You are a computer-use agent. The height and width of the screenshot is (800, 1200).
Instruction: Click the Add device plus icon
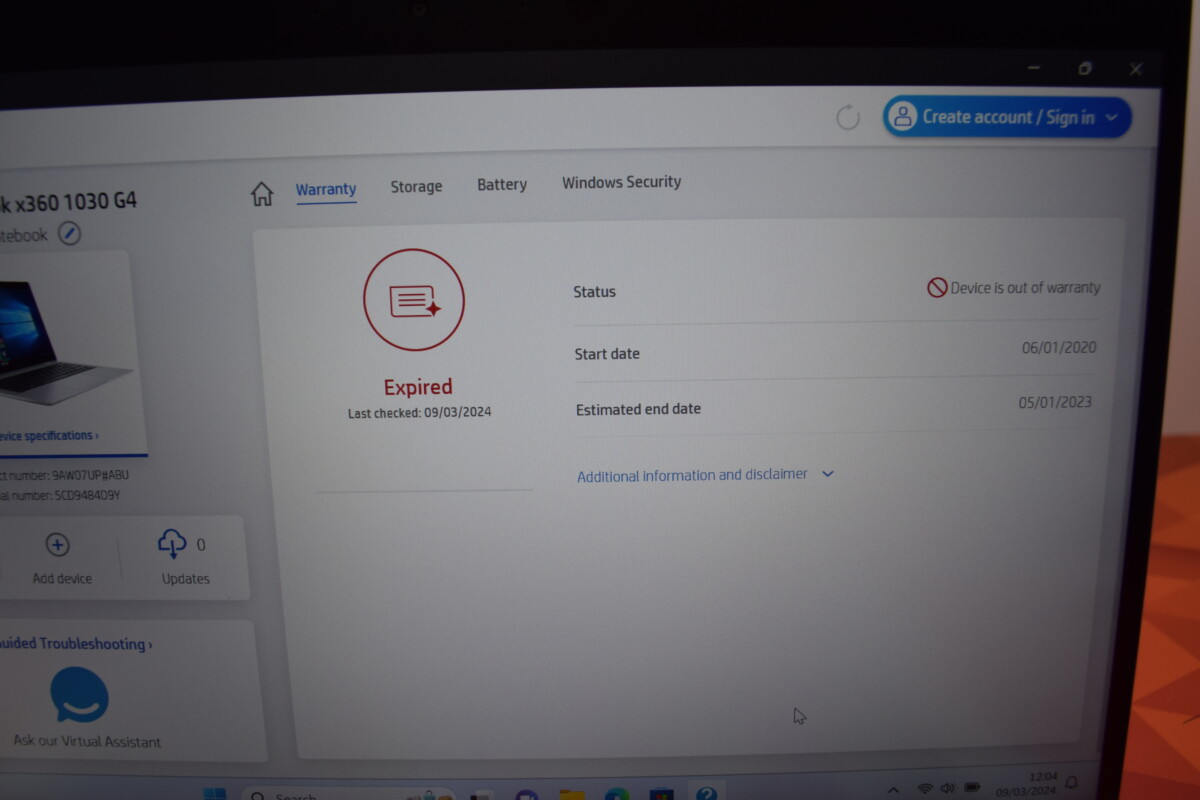[57, 545]
